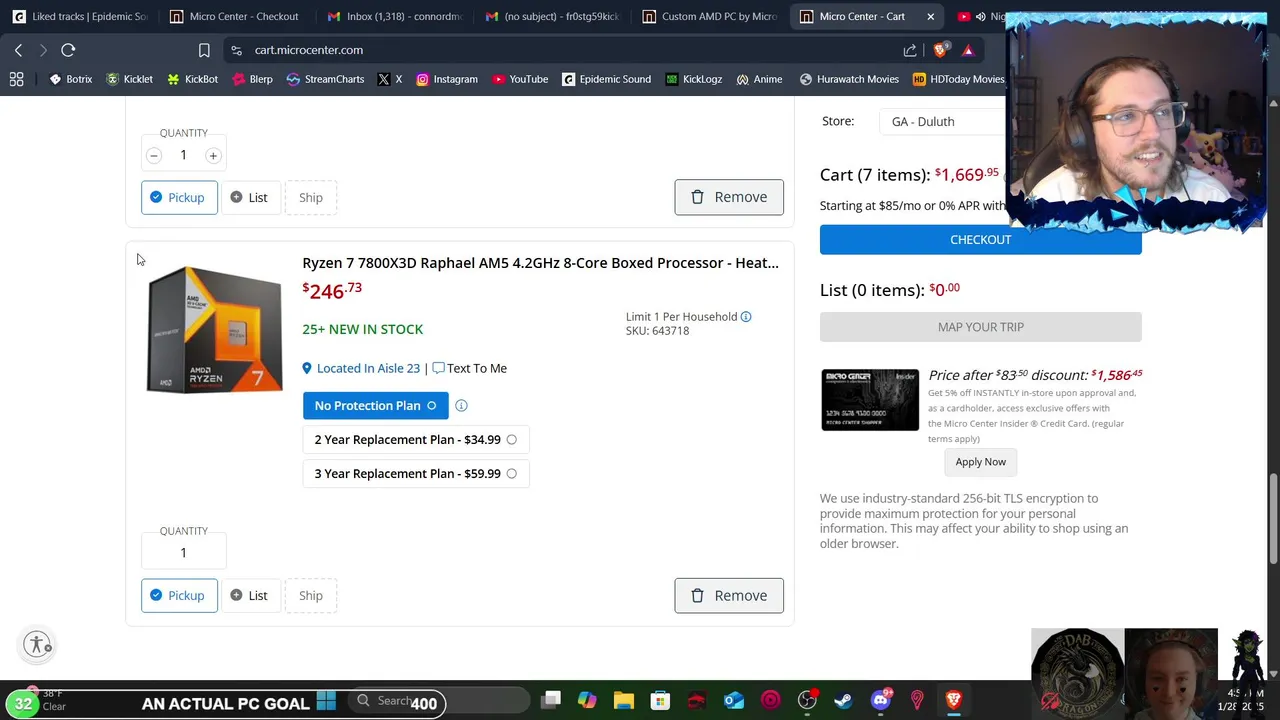Click the Brave browser taskbar icon
The image size is (1280, 720).
pyautogui.click(x=953, y=701)
